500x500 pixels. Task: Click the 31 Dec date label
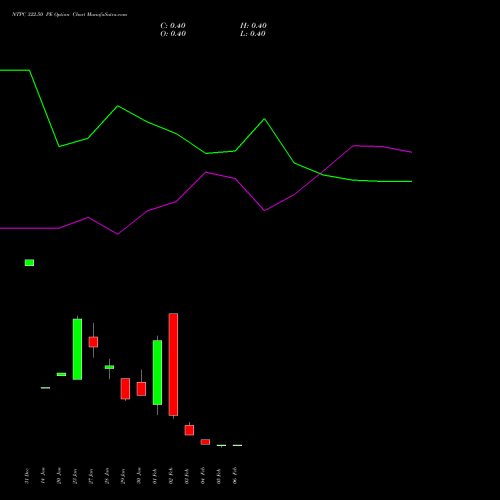pos(27,476)
